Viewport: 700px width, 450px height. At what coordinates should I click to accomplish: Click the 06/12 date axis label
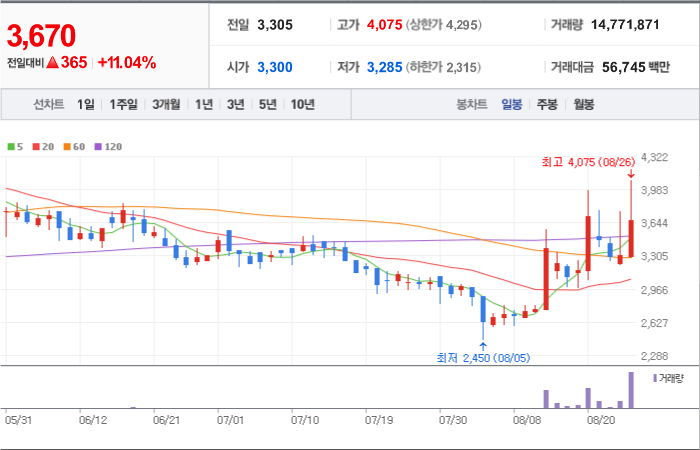92,420
